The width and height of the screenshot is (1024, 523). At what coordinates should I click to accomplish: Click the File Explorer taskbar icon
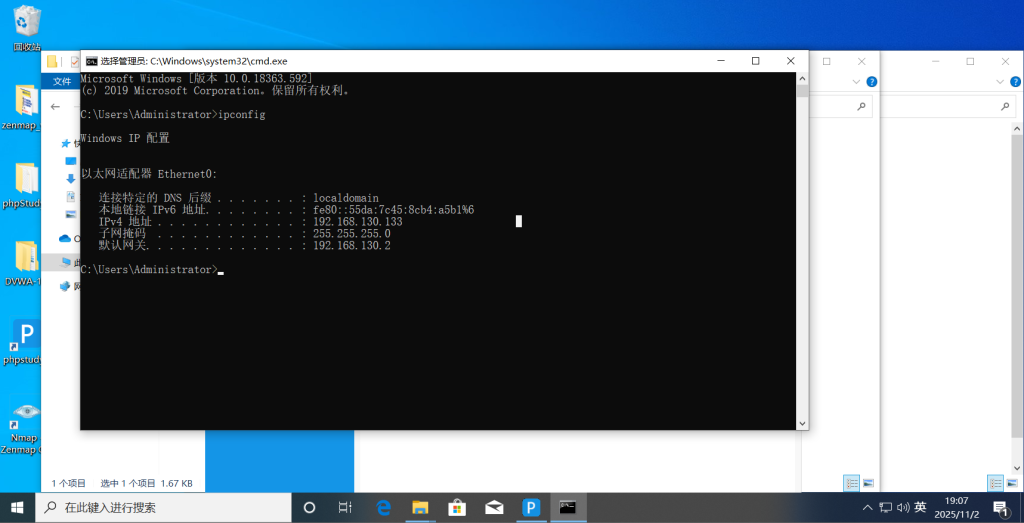[420, 507]
